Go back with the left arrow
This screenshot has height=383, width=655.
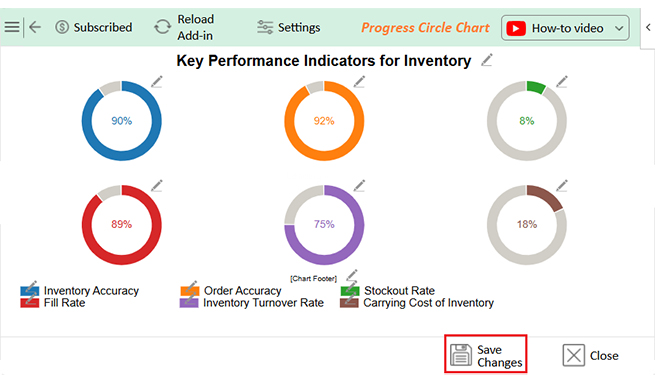click(35, 27)
